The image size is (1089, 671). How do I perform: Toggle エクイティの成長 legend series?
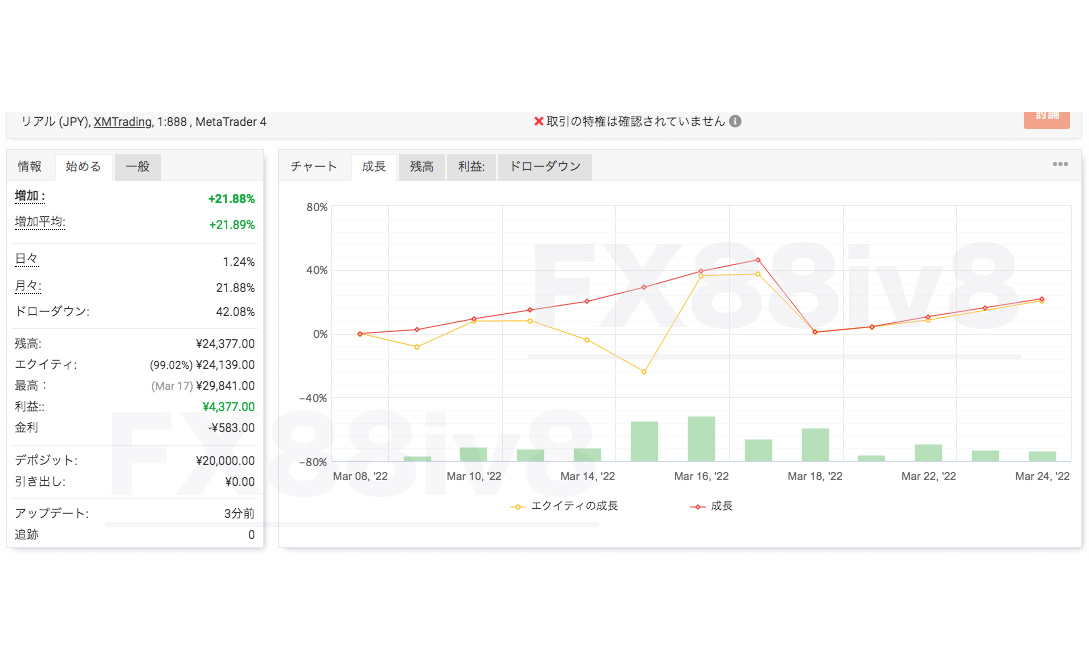point(564,506)
